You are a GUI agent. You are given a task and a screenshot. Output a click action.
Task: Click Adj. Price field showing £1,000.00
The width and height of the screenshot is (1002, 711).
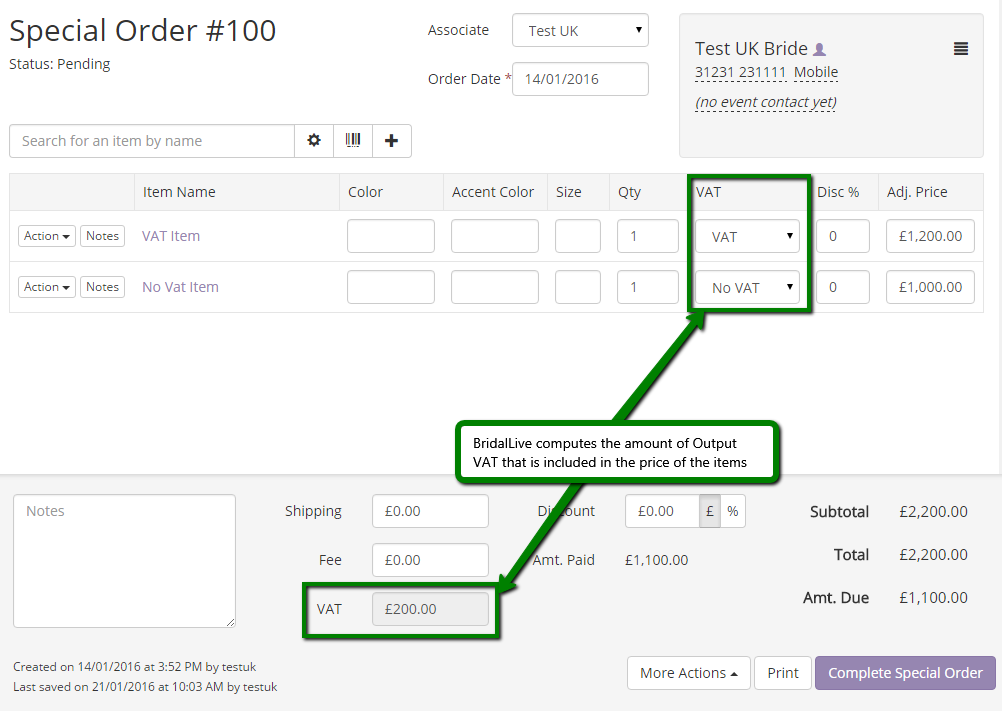point(930,287)
